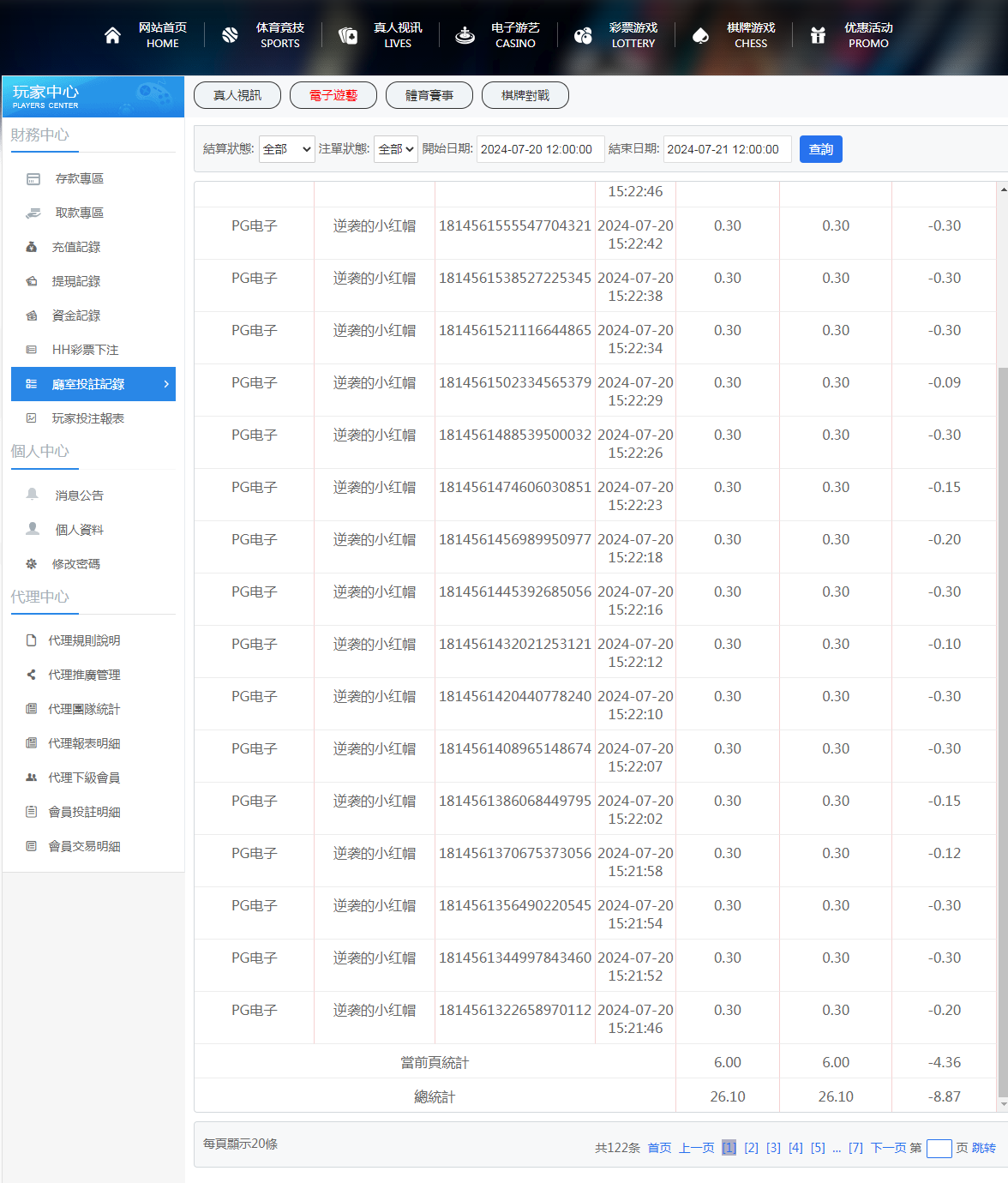This screenshot has width=1008, height=1183.
Task: Open the 注單狀態 dropdown
Action: (396, 149)
